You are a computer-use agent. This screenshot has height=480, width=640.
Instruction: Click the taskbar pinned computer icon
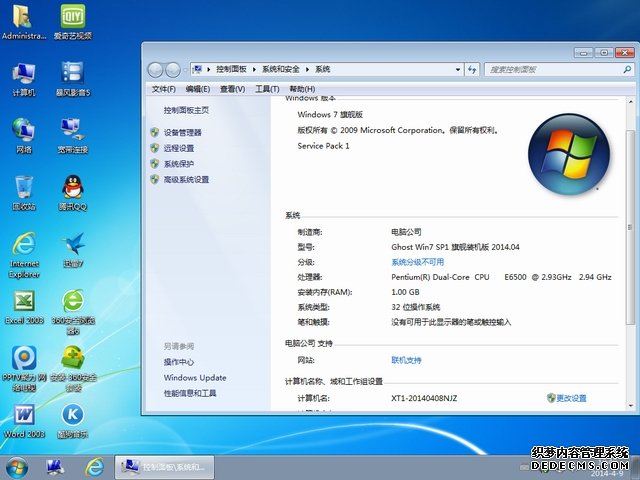(55, 467)
